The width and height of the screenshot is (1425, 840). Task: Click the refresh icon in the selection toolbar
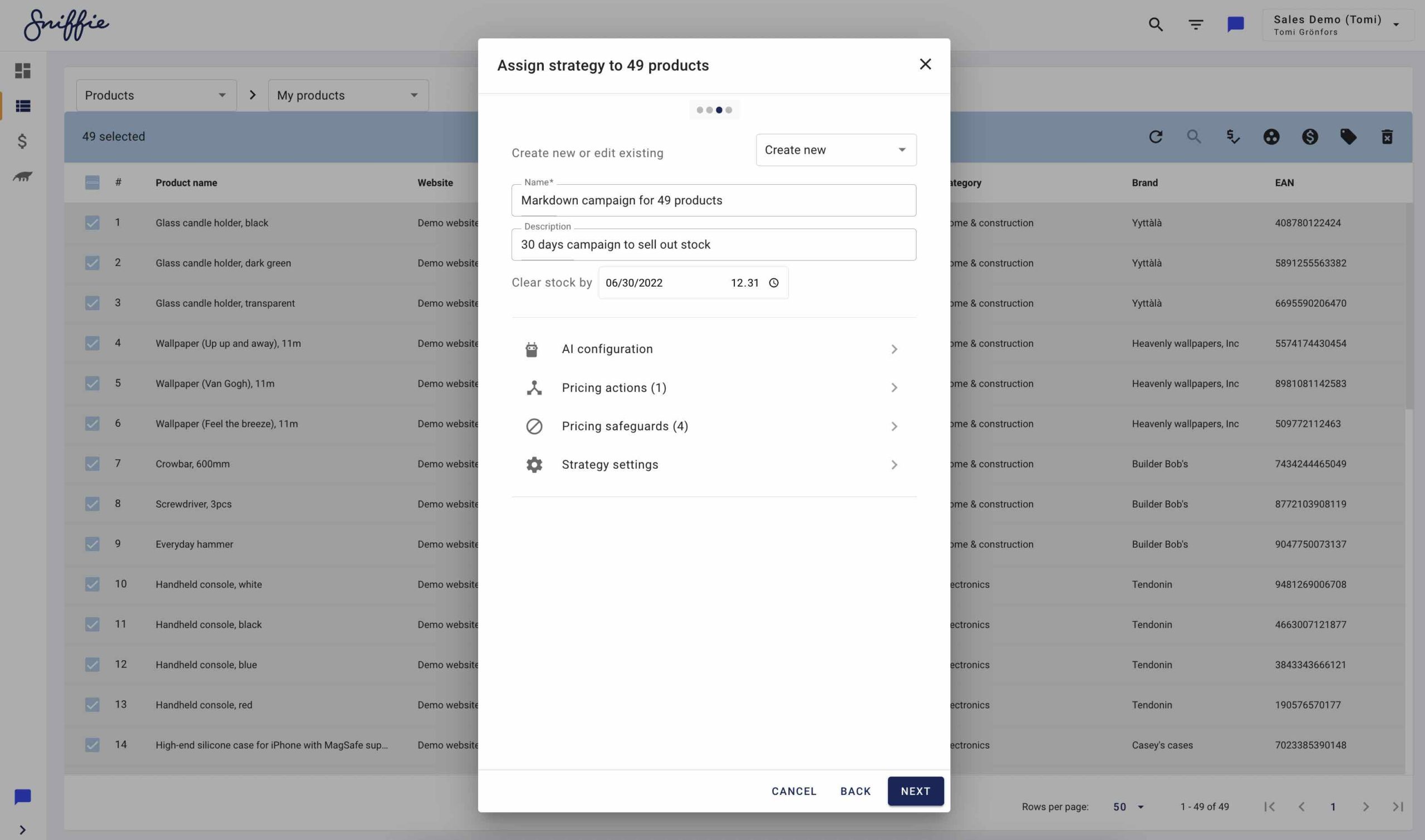(x=1156, y=136)
